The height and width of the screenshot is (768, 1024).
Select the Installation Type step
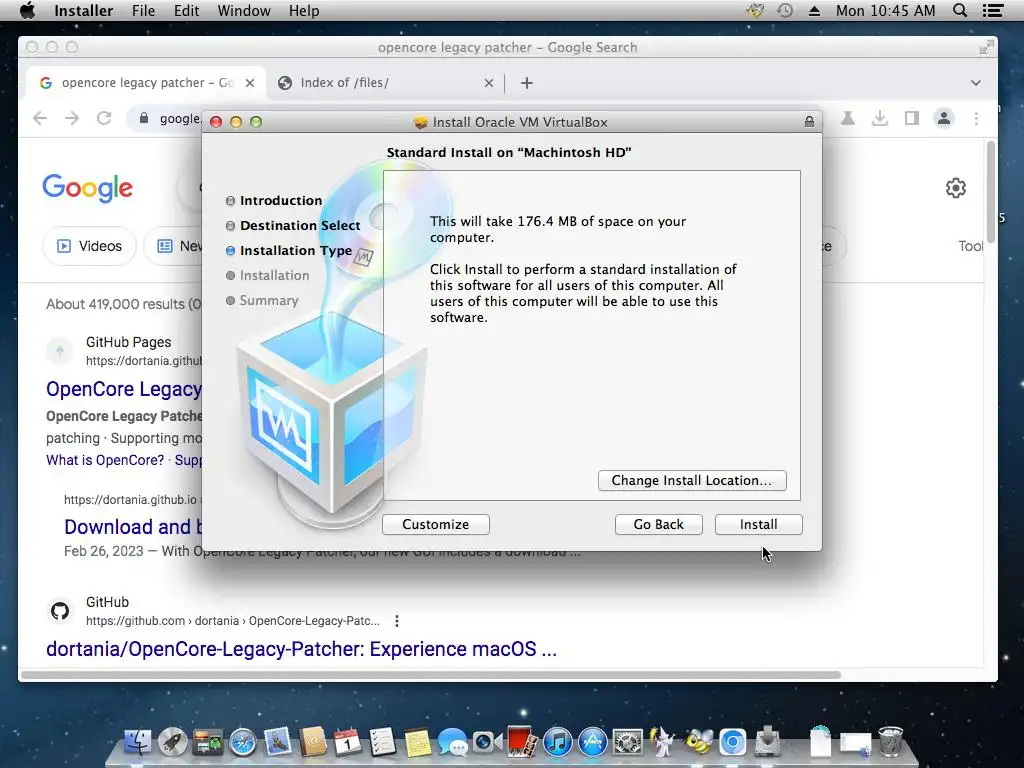coord(296,251)
